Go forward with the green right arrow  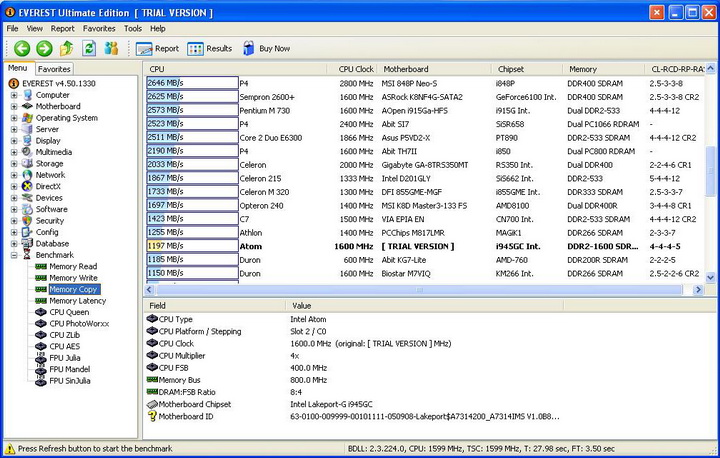point(45,48)
